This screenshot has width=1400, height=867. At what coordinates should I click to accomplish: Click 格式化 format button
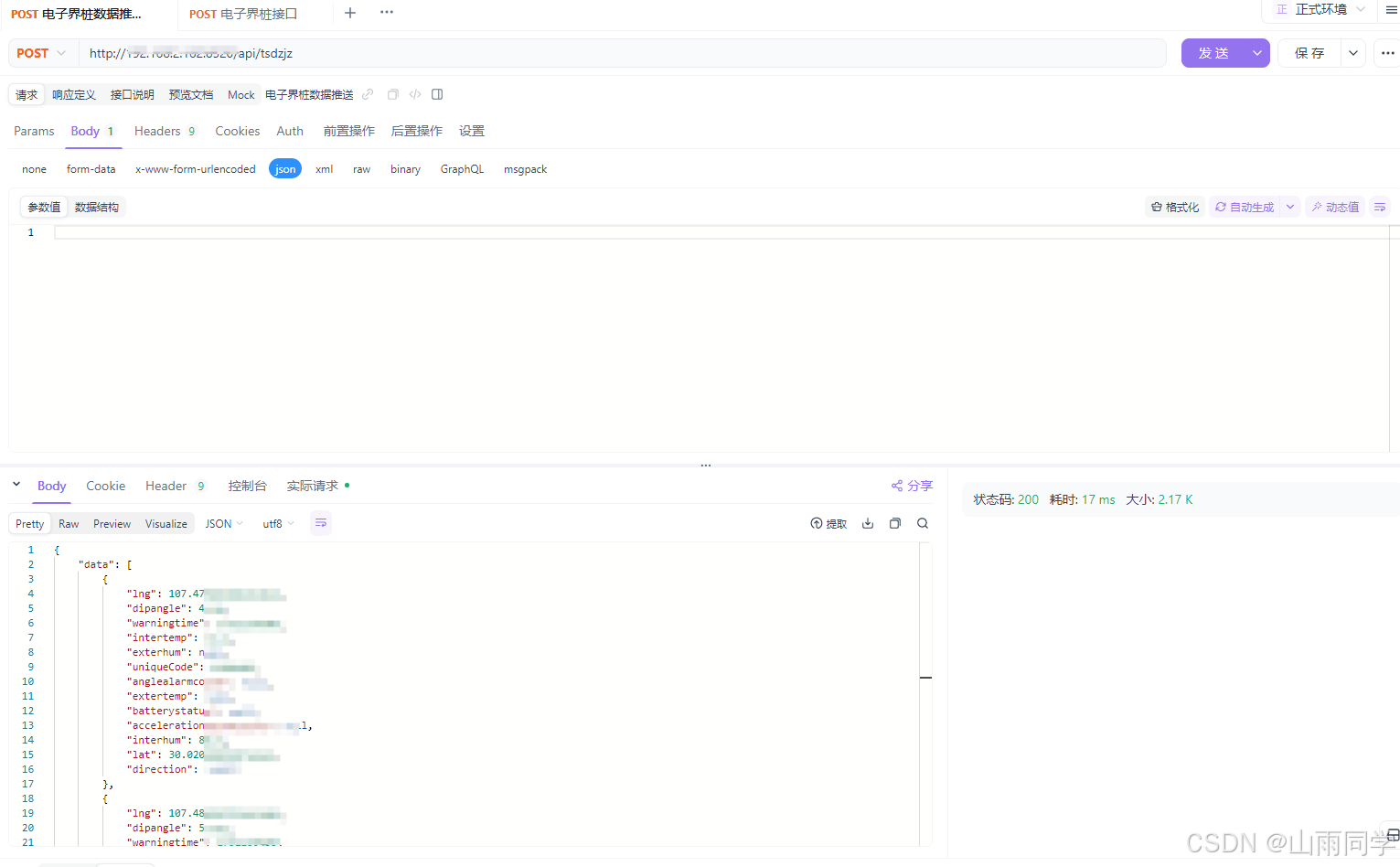click(x=1175, y=208)
